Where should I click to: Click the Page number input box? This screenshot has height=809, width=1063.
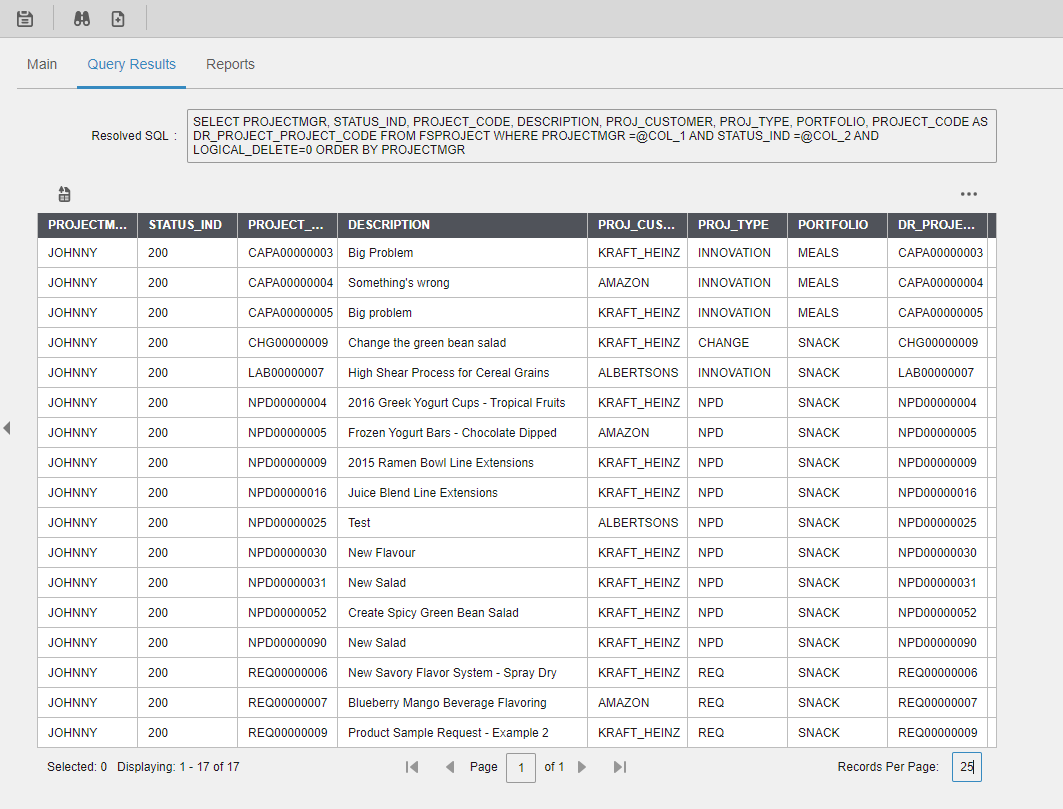[x=520, y=766]
